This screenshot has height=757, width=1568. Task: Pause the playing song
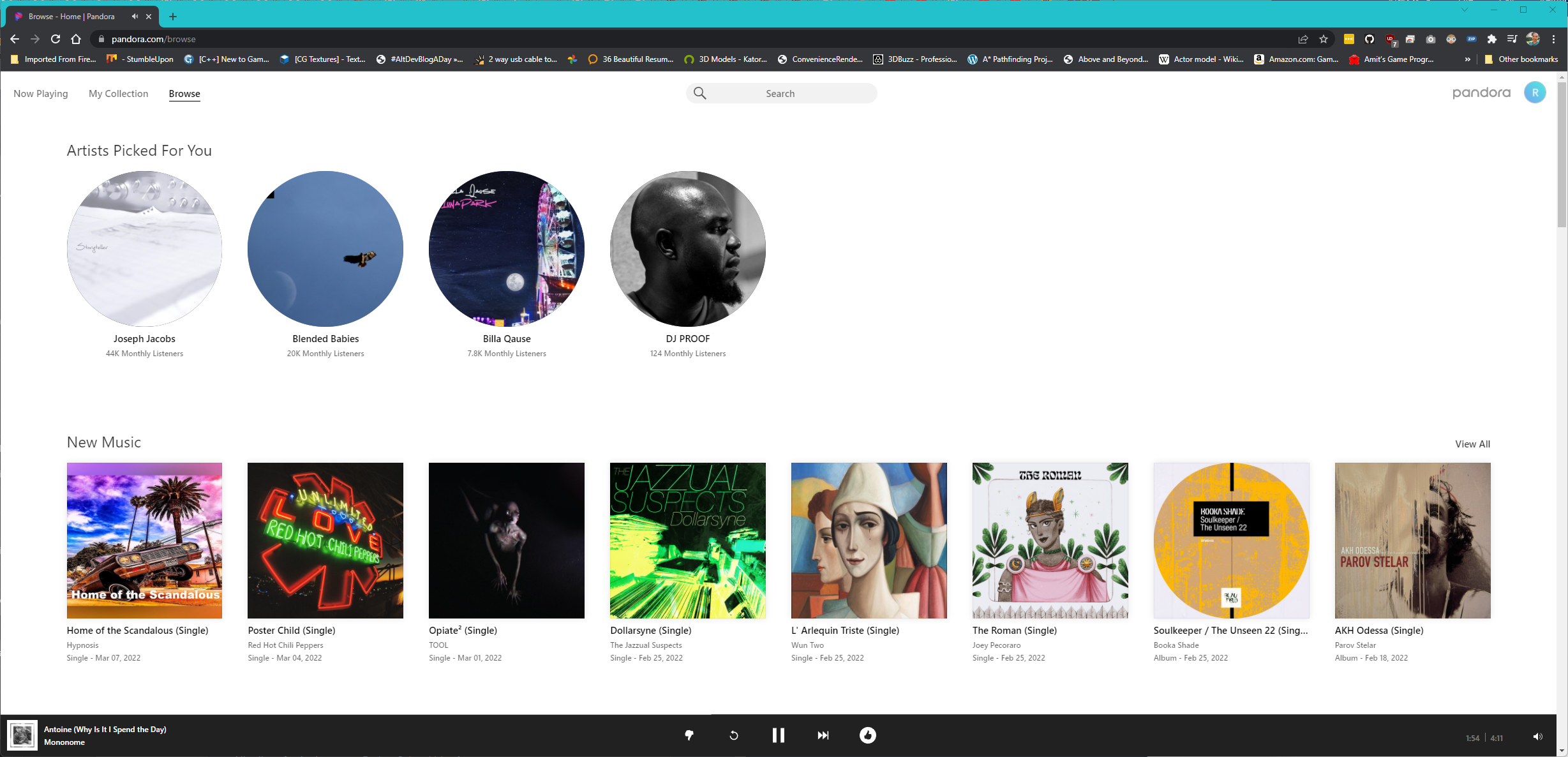[x=778, y=735]
